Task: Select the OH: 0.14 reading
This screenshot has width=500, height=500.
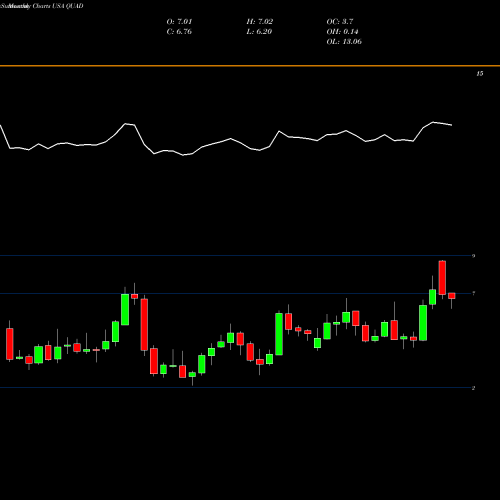Action: 342,32
